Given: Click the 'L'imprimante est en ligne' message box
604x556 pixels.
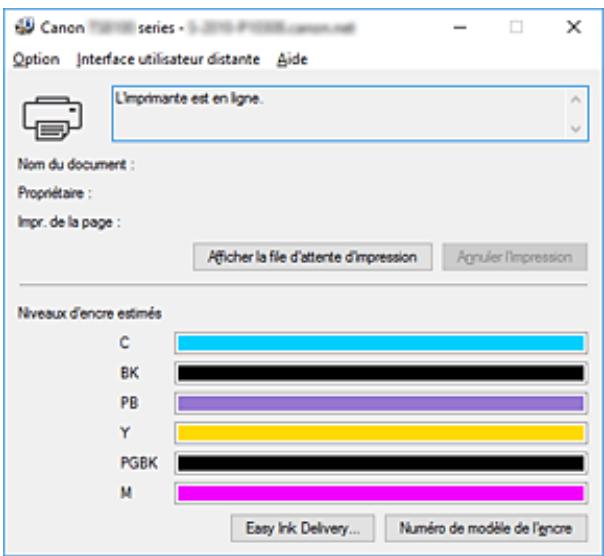Looking at the screenshot, I should click(350, 114).
